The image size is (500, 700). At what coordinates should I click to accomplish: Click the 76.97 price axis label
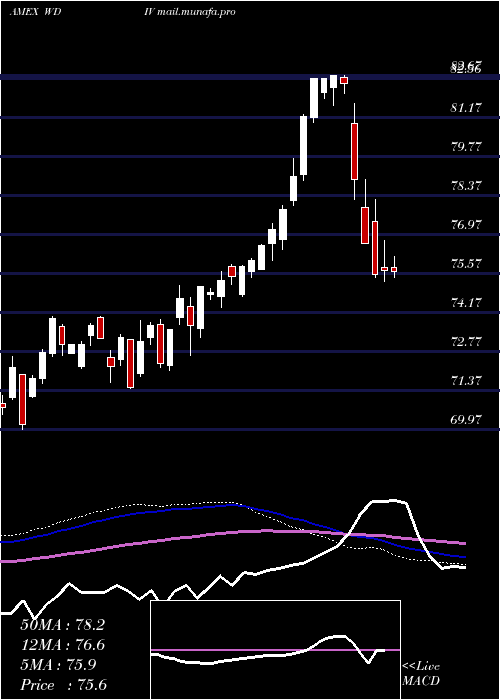[x=467, y=225]
